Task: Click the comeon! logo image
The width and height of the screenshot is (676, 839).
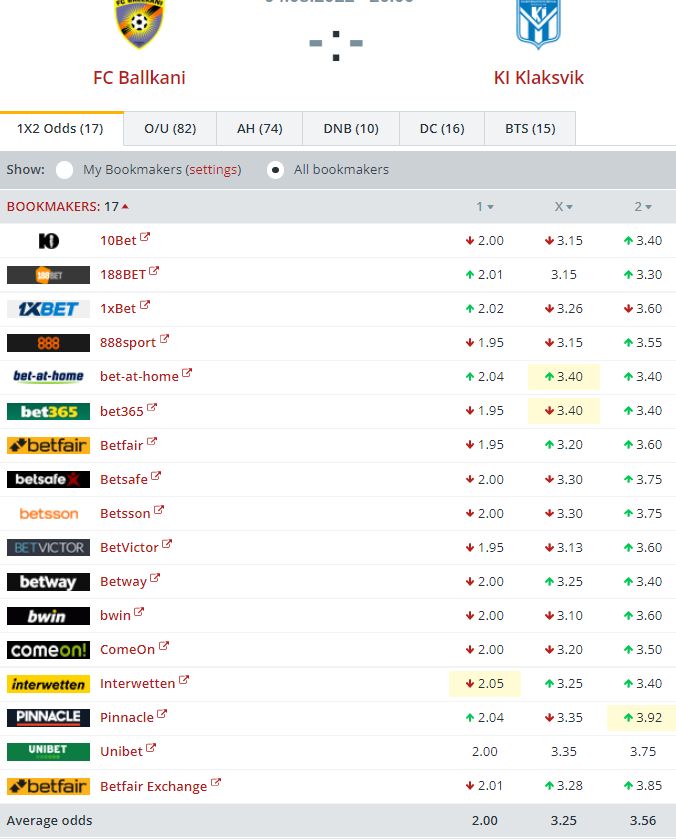Action: click(48, 650)
